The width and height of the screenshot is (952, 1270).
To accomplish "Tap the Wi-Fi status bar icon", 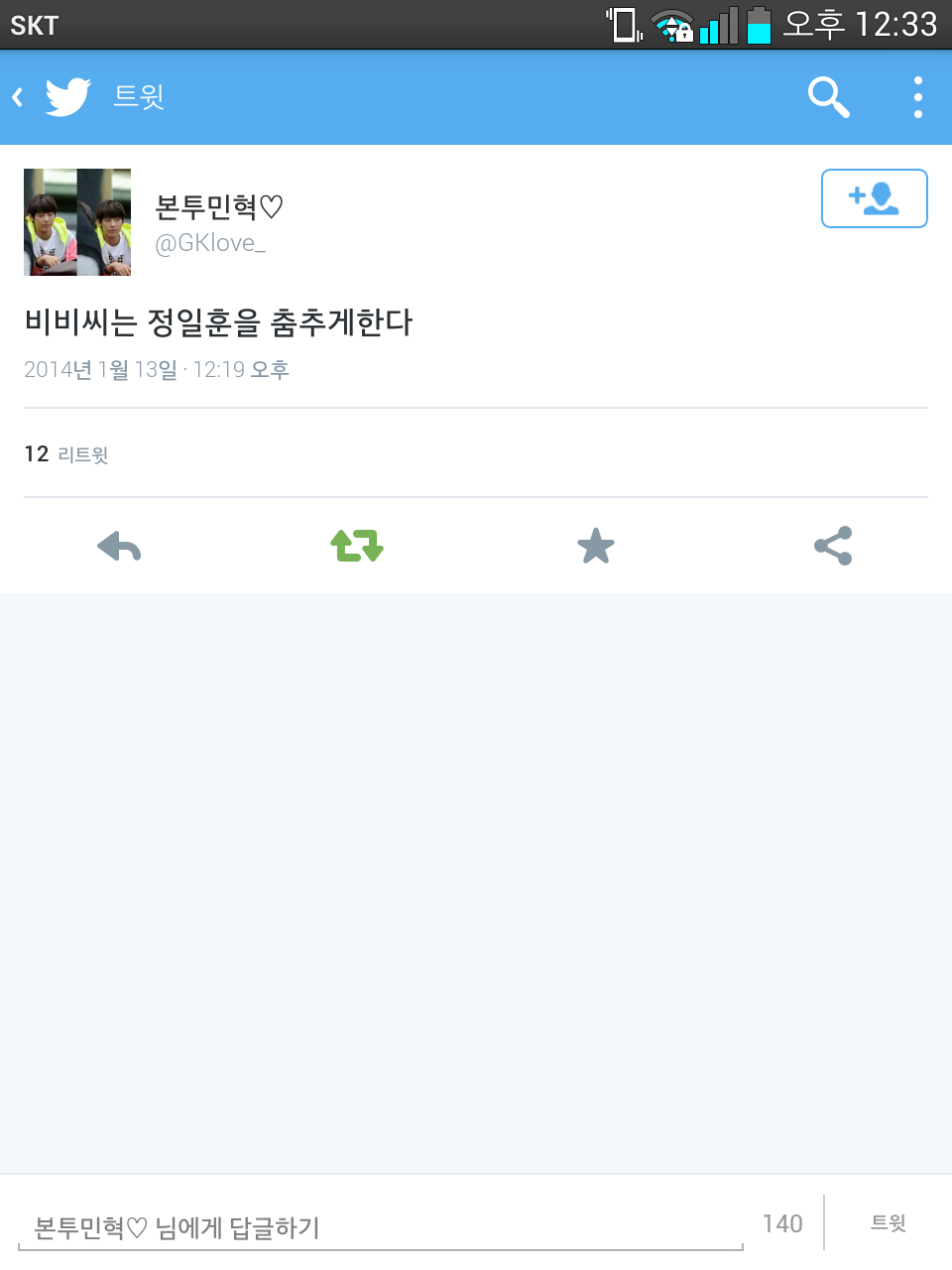I will [671, 25].
